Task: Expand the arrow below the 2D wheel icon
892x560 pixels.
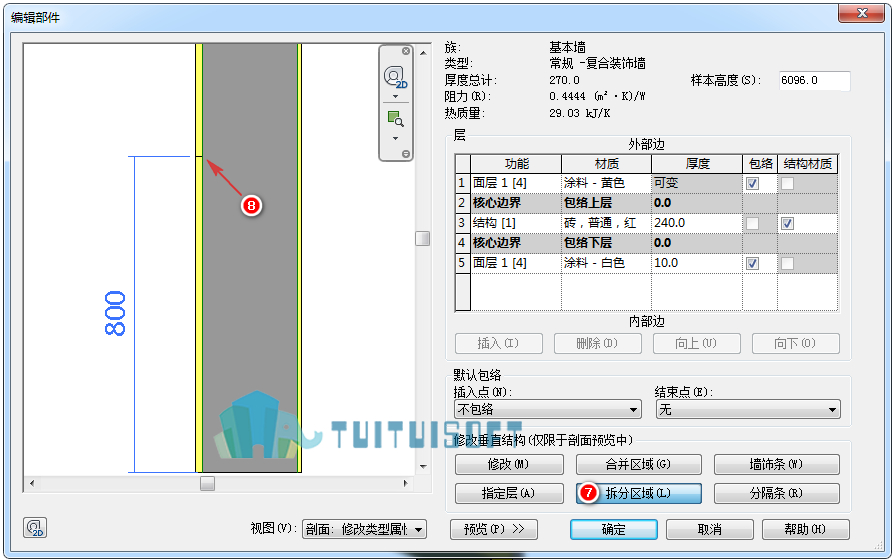Action: 395,96
